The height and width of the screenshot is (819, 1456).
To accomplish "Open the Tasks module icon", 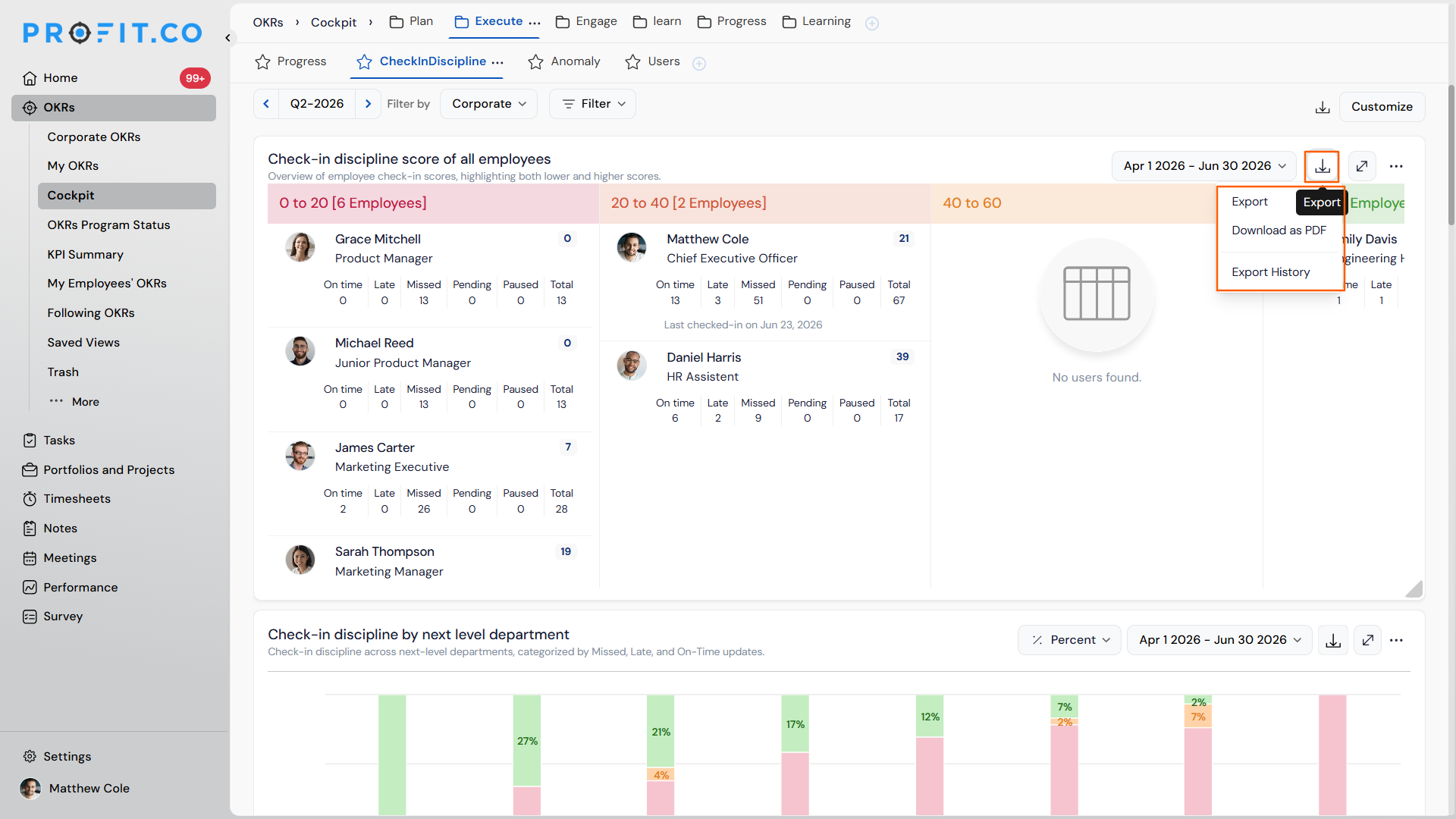I will click(x=30, y=441).
